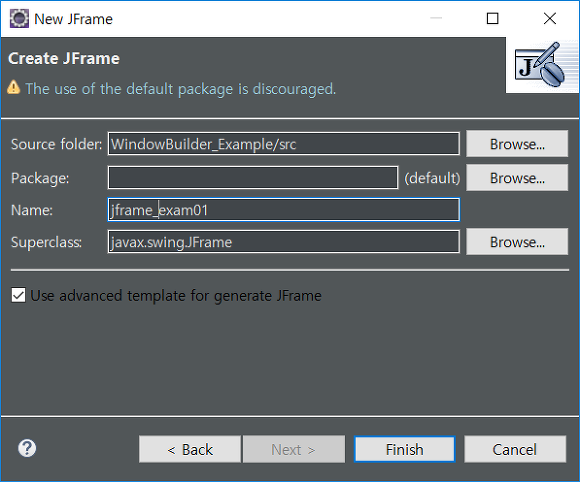The width and height of the screenshot is (580, 482).
Task: Click the default package warning message
Action: pos(181,89)
